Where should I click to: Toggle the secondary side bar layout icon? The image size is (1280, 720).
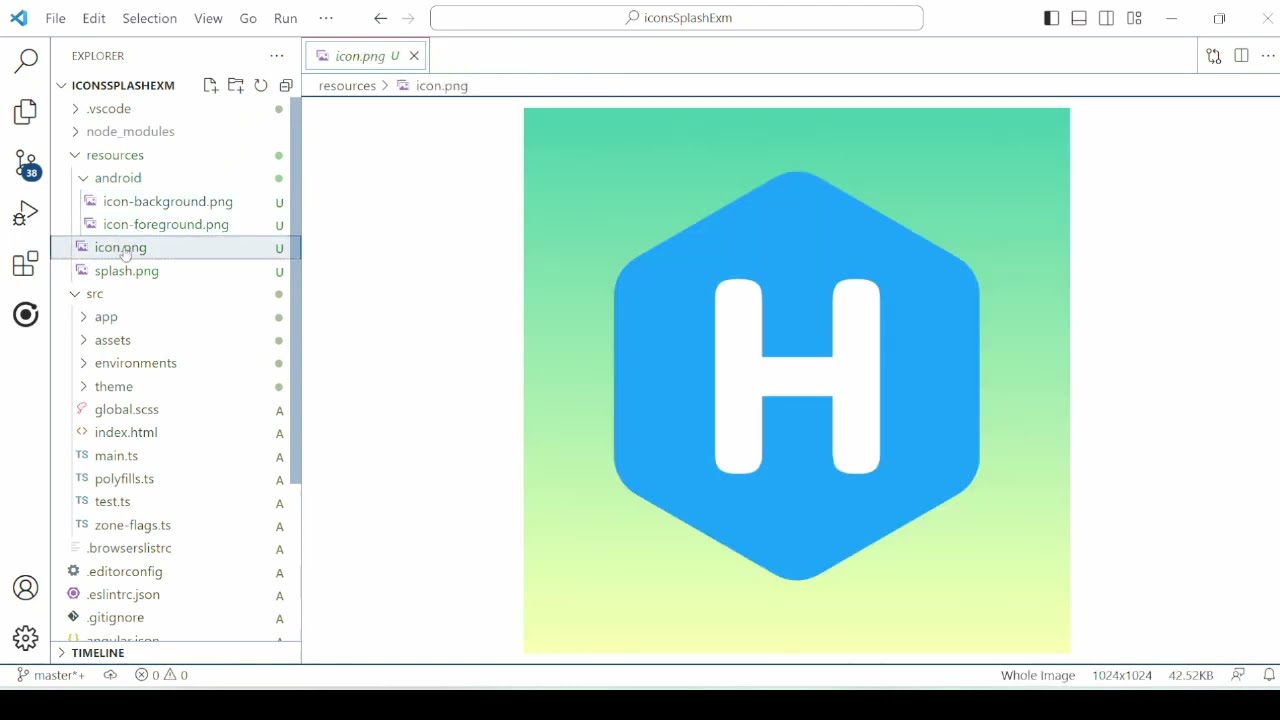pos(1106,18)
